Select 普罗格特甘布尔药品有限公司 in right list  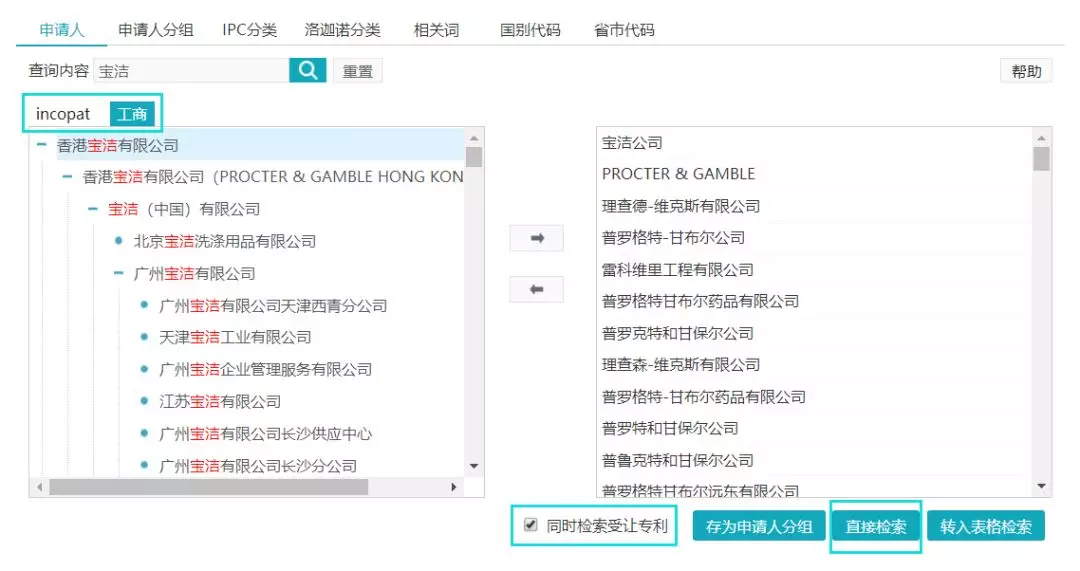[700, 301]
